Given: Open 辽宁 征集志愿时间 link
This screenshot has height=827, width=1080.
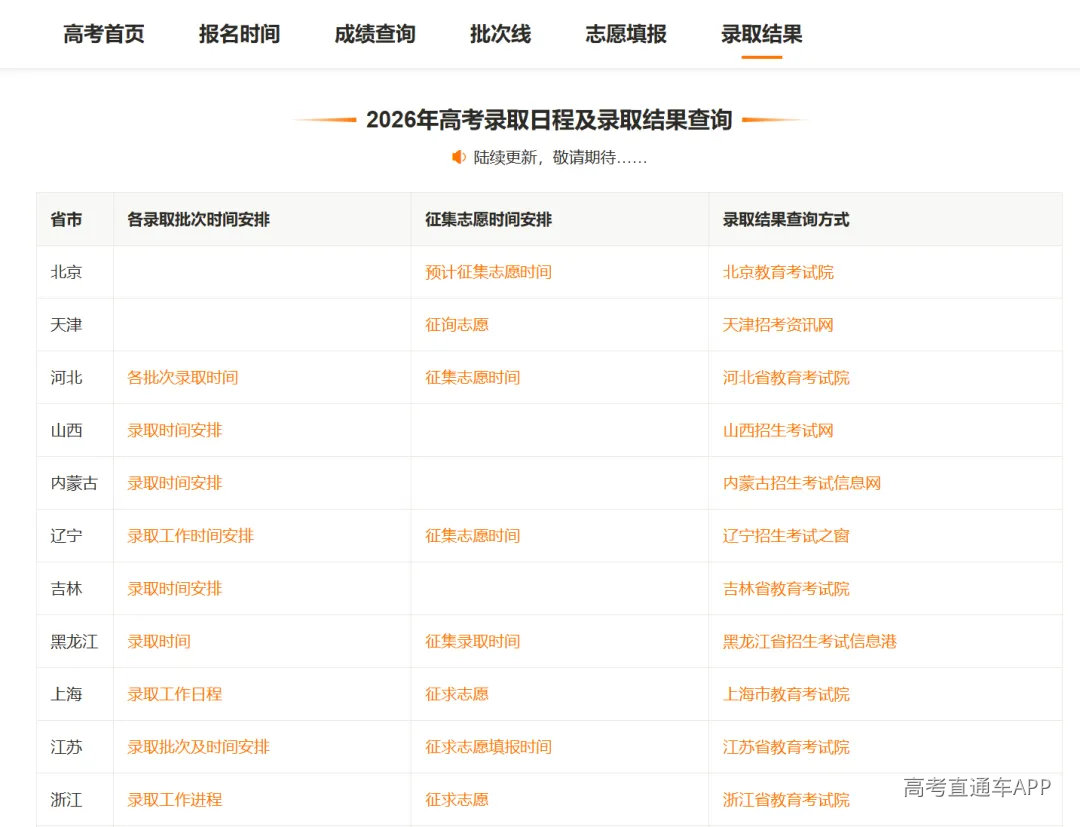Looking at the screenshot, I should point(472,536).
